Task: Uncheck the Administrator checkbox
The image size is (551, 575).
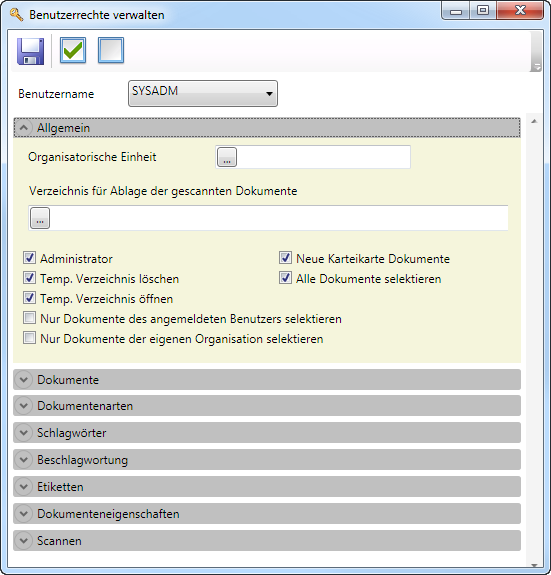Action: click(29, 258)
